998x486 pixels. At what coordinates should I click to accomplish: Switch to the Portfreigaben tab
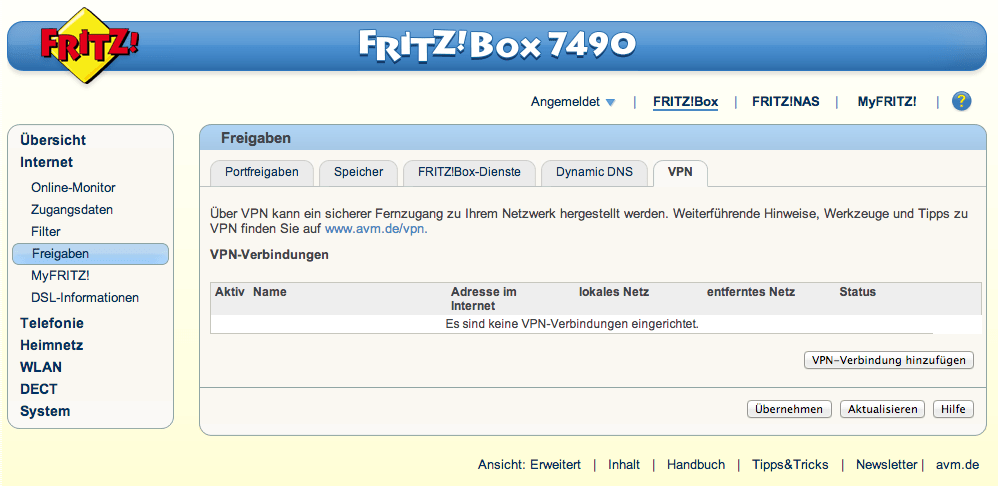(262, 172)
